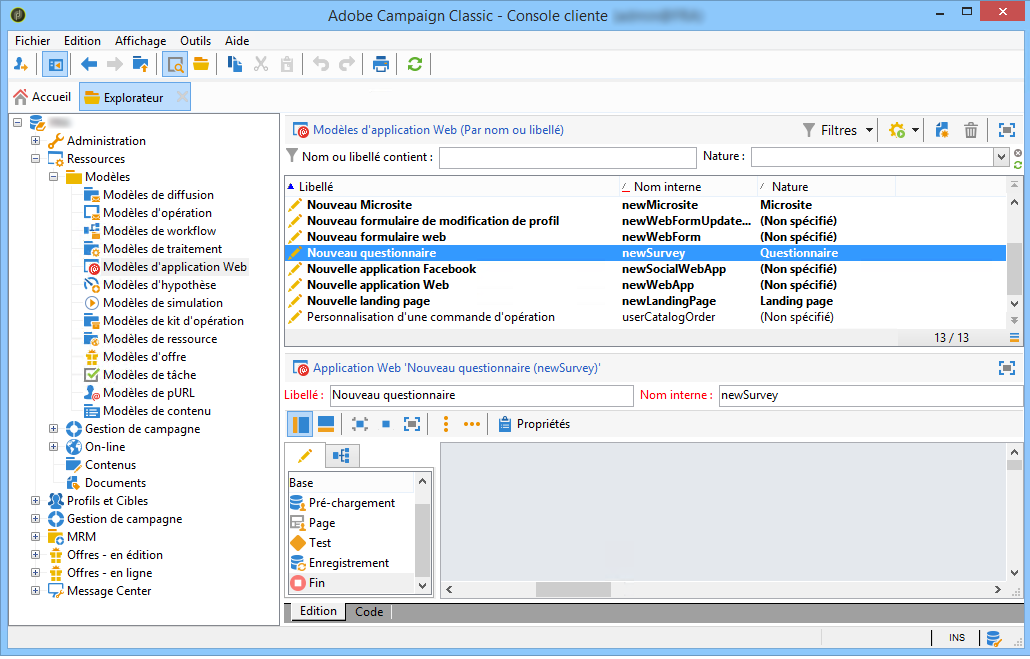Image resolution: width=1030 pixels, height=659 pixels.
Task: Select the Nouvelle landing page row
Action: coord(645,301)
